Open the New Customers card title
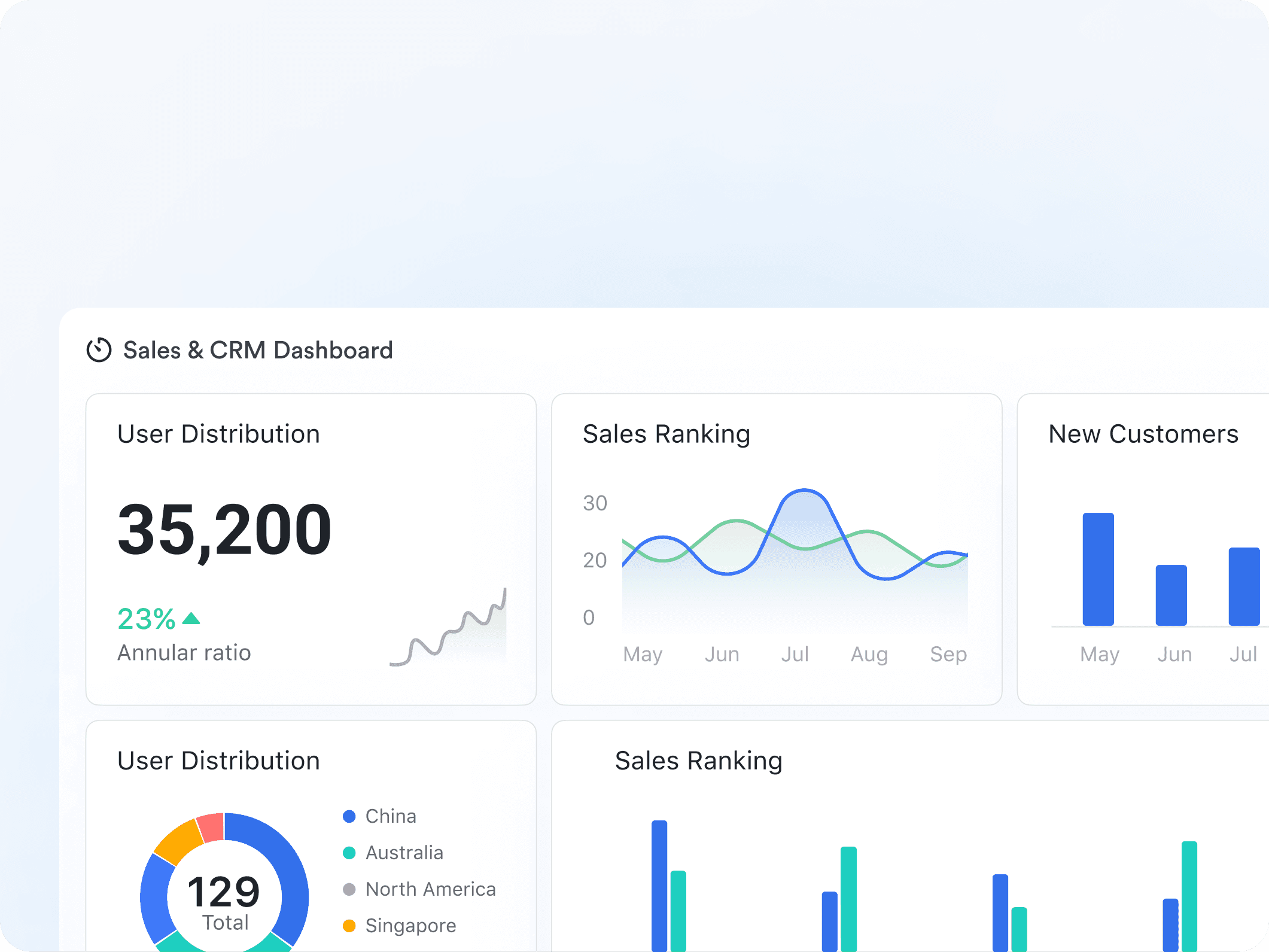Screen dimensions: 1269x952 pyautogui.click(x=1143, y=434)
